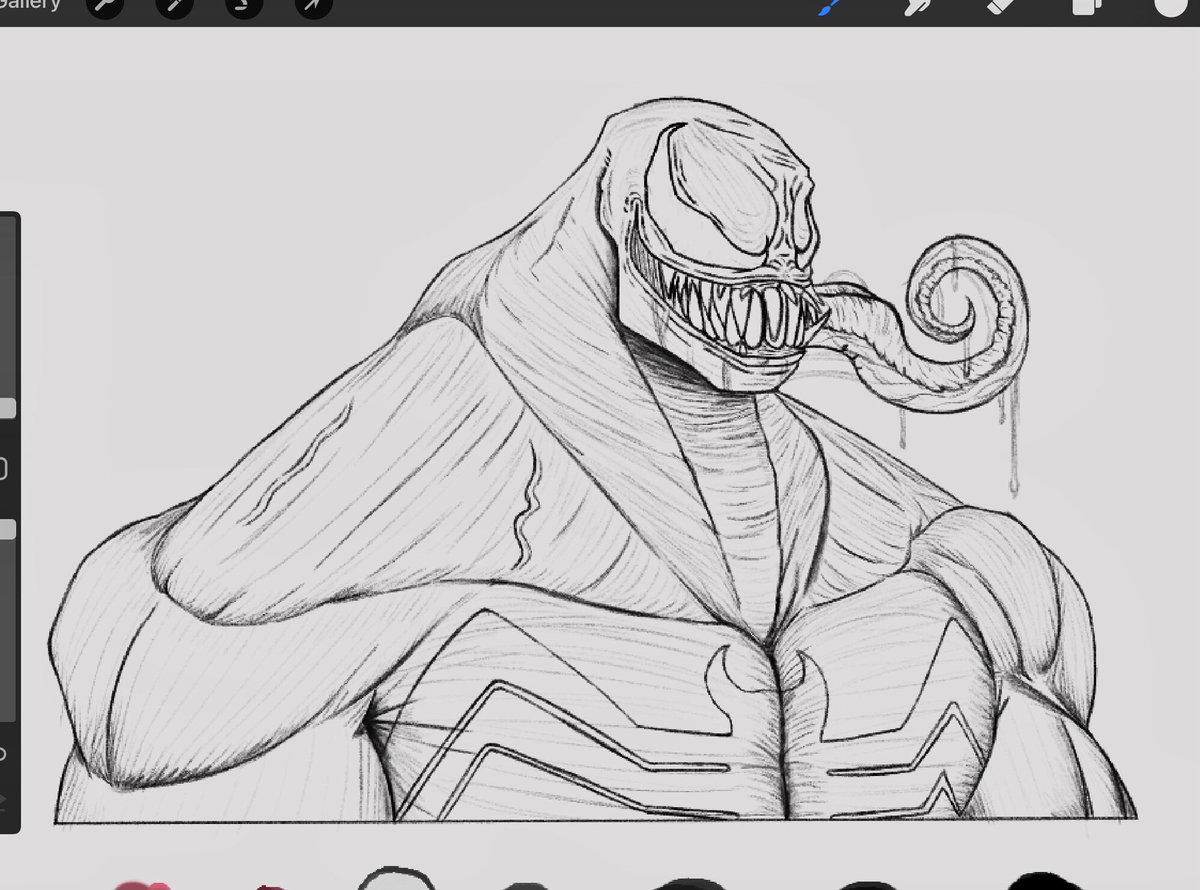
Task: Select the blue Brush tool
Action: 830,7
